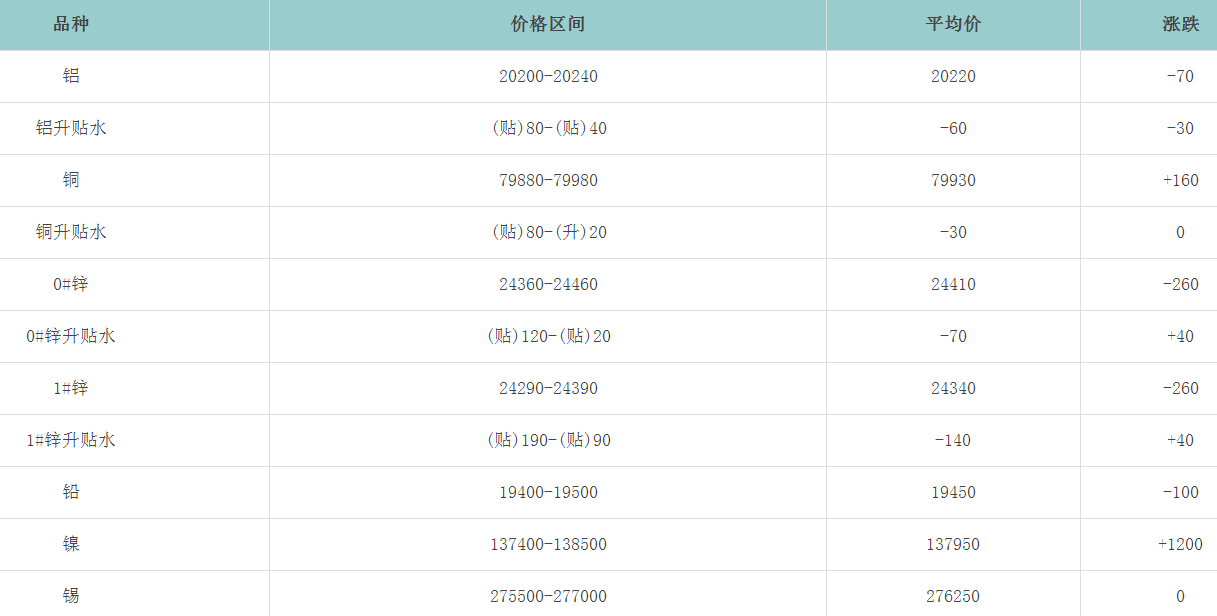Image resolution: width=1217 pixels, height=616 pixels.
Task: Click the 平均价 column header
Action: tap(953, 24)
